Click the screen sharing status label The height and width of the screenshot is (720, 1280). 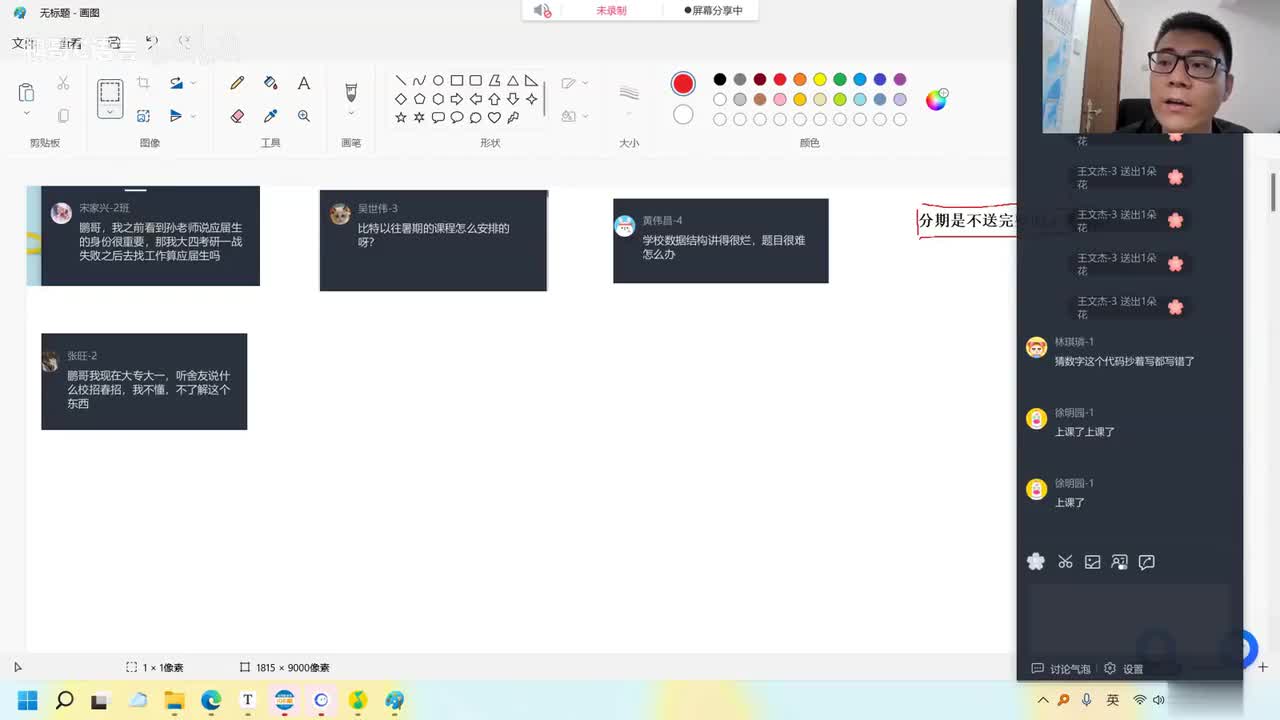point(713,10)
